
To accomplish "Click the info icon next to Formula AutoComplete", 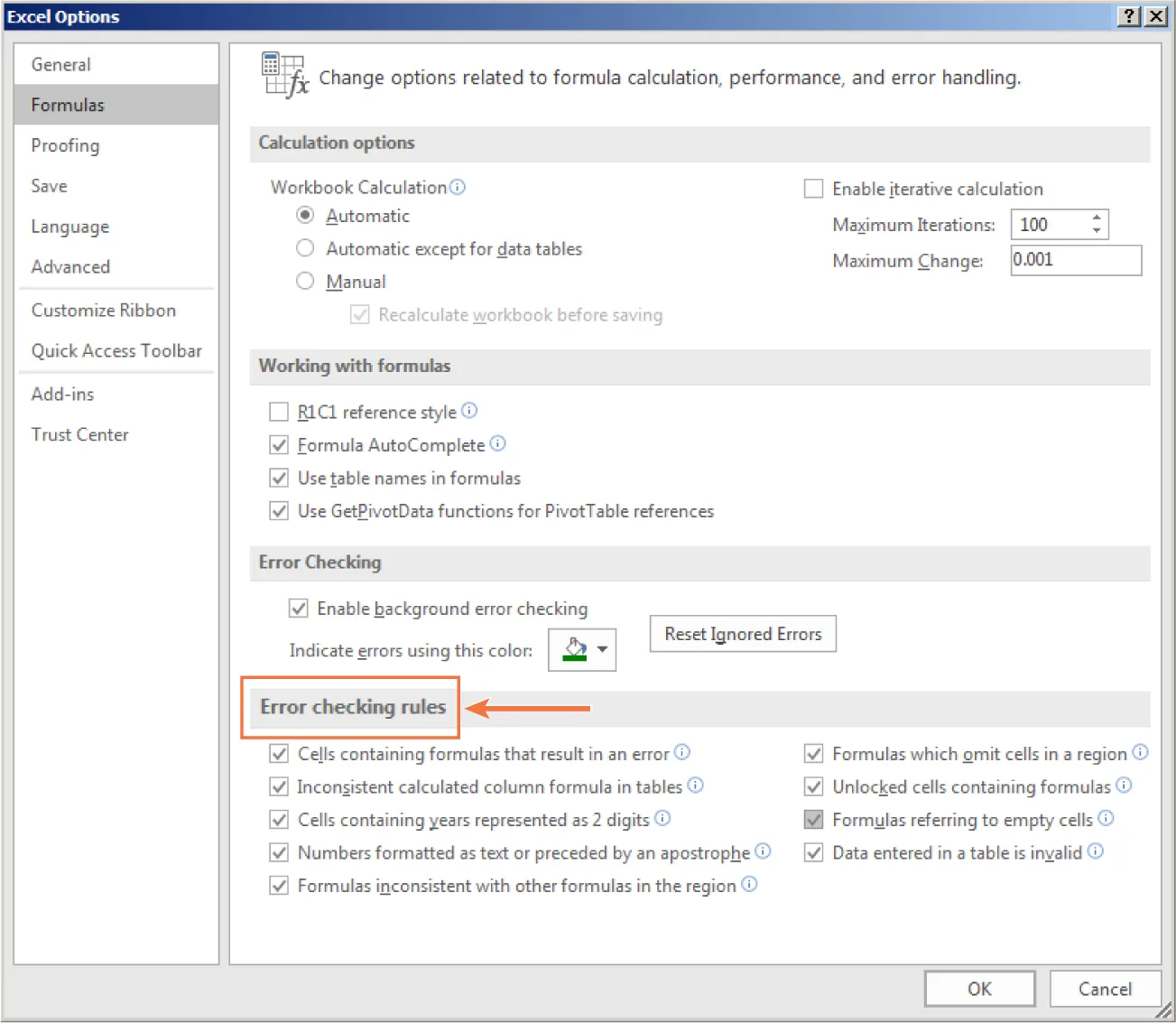I will (x=498, y=443).
